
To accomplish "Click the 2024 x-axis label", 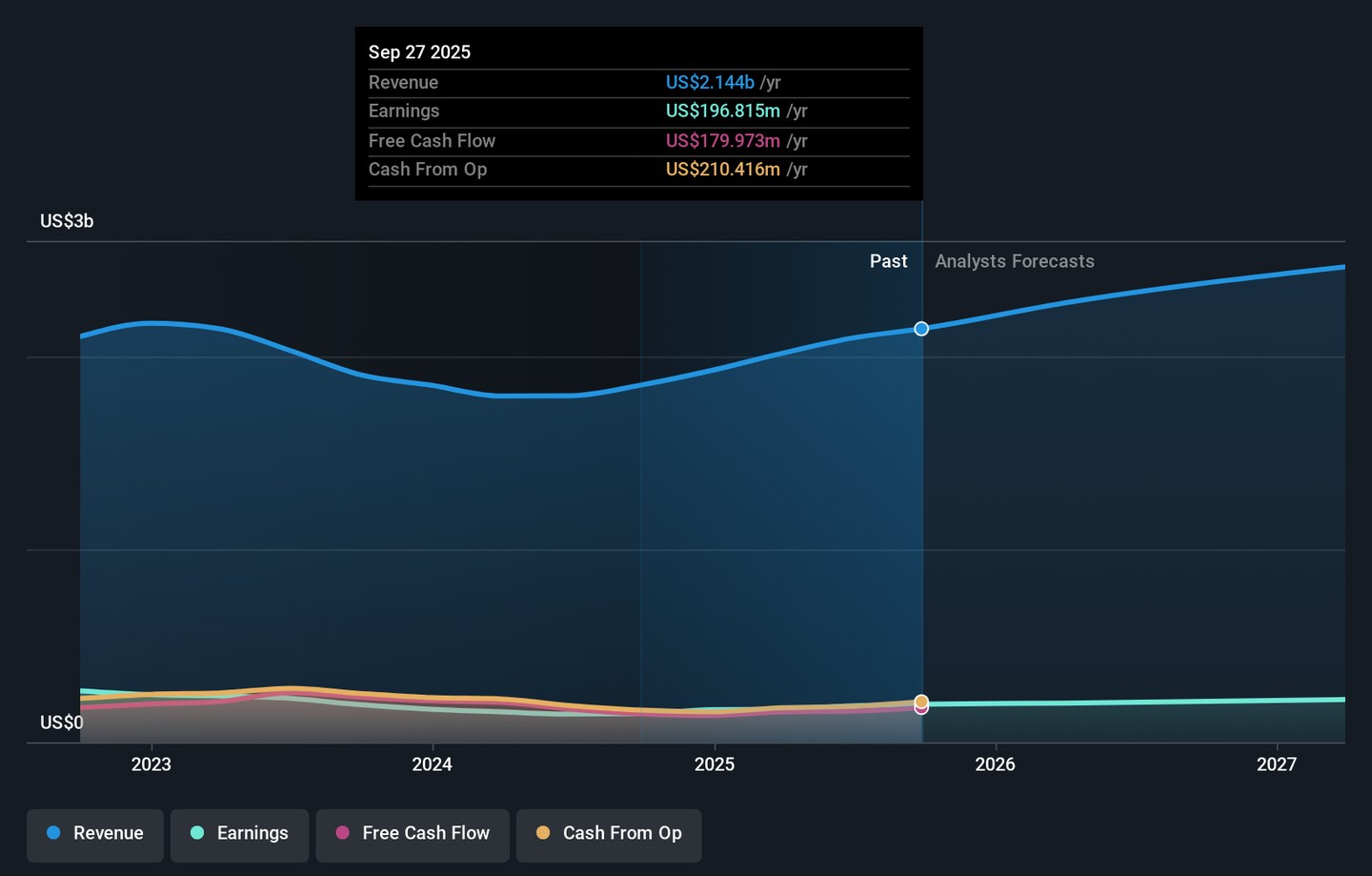I will pyautogui.click(x=432, y=764).
